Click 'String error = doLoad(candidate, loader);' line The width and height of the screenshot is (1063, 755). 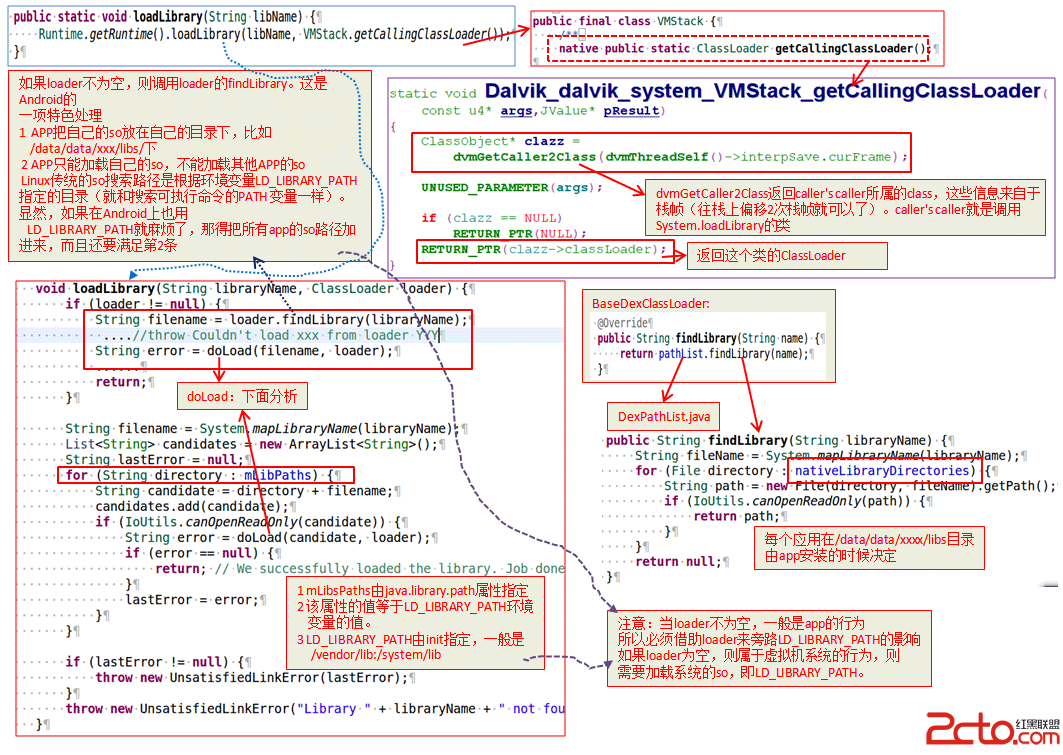[278, 538]
